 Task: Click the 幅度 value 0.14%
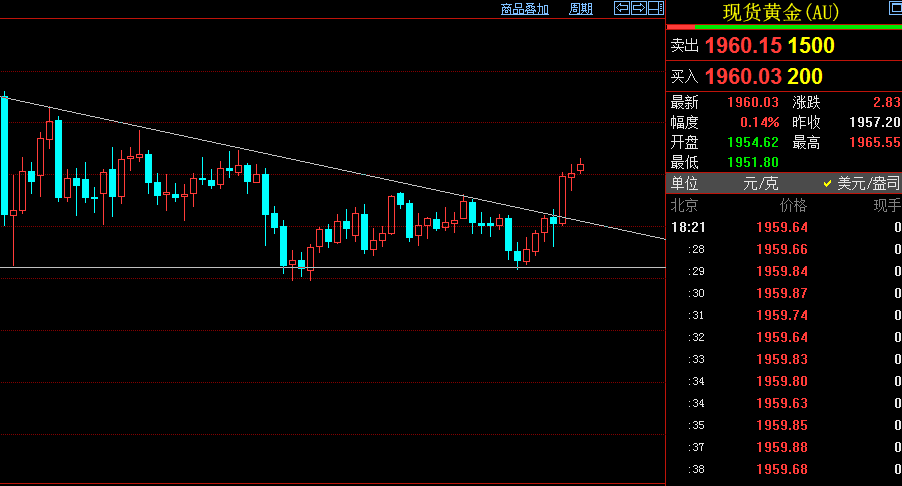pos(759,123)
